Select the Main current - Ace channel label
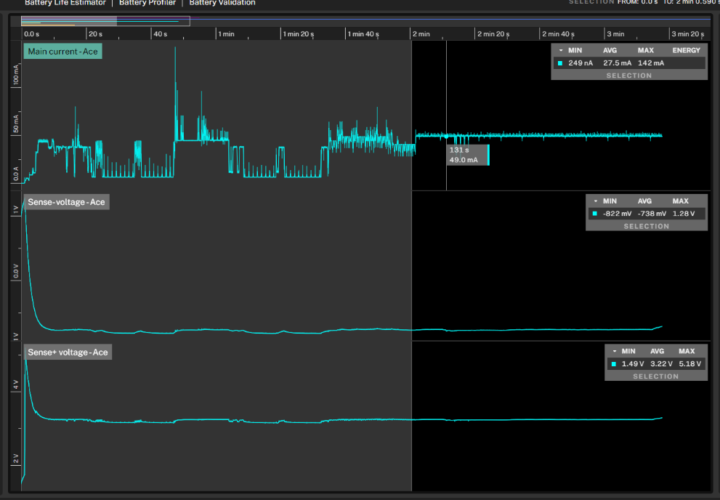This screenshot has width=720, height=500. pos(63,51)
